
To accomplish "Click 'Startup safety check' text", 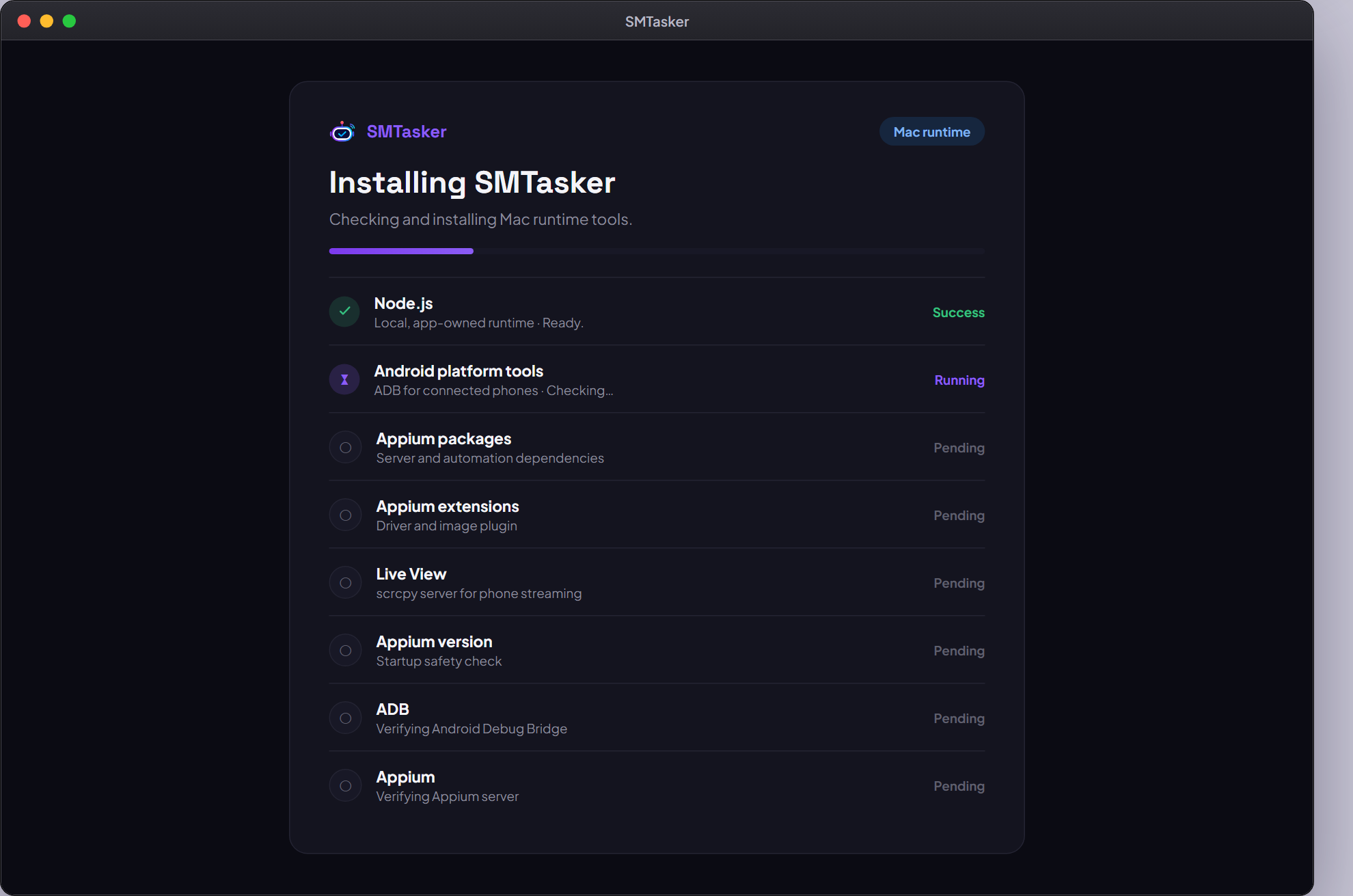I will pyautogui.click(x=439, y=661).
